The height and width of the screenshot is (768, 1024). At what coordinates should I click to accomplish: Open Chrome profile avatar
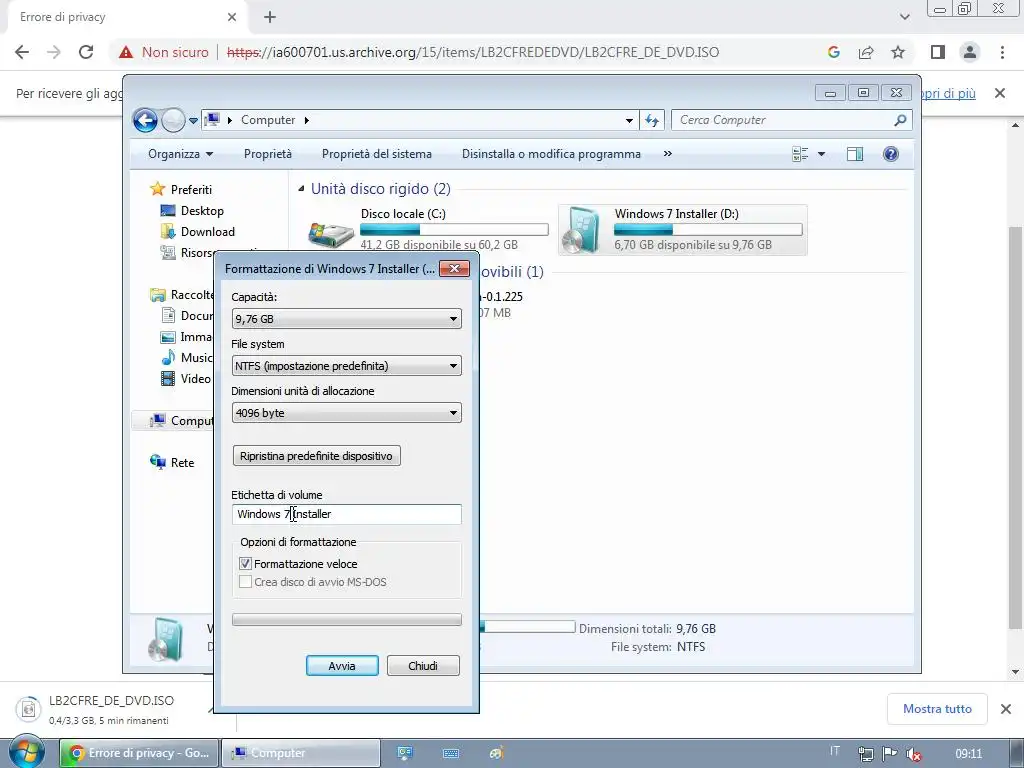(970, 52)
